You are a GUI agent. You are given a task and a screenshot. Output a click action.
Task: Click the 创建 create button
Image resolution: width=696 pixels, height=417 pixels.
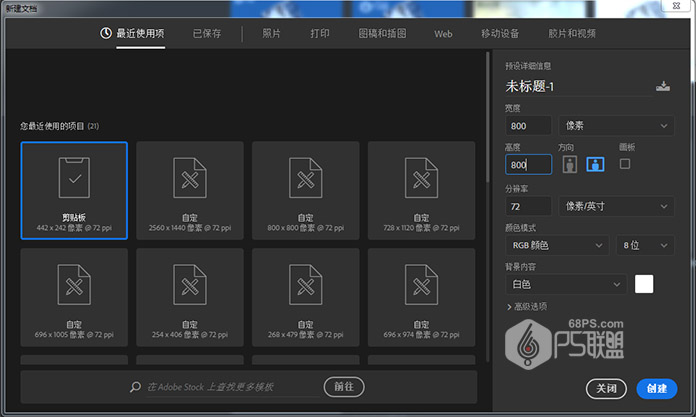pyautogui.click(x=656, y=389)
